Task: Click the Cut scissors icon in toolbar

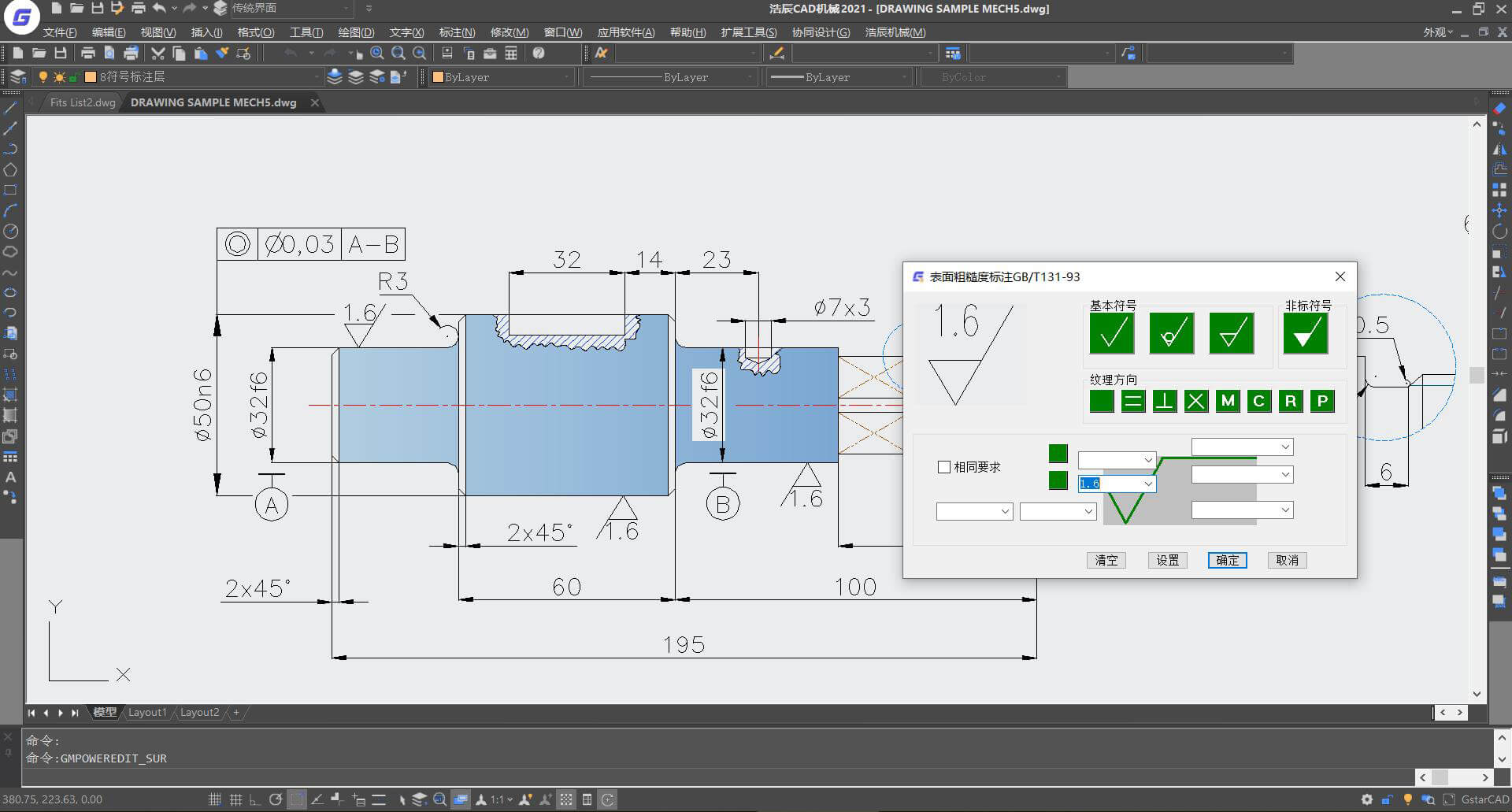Action: pos(157,54)
